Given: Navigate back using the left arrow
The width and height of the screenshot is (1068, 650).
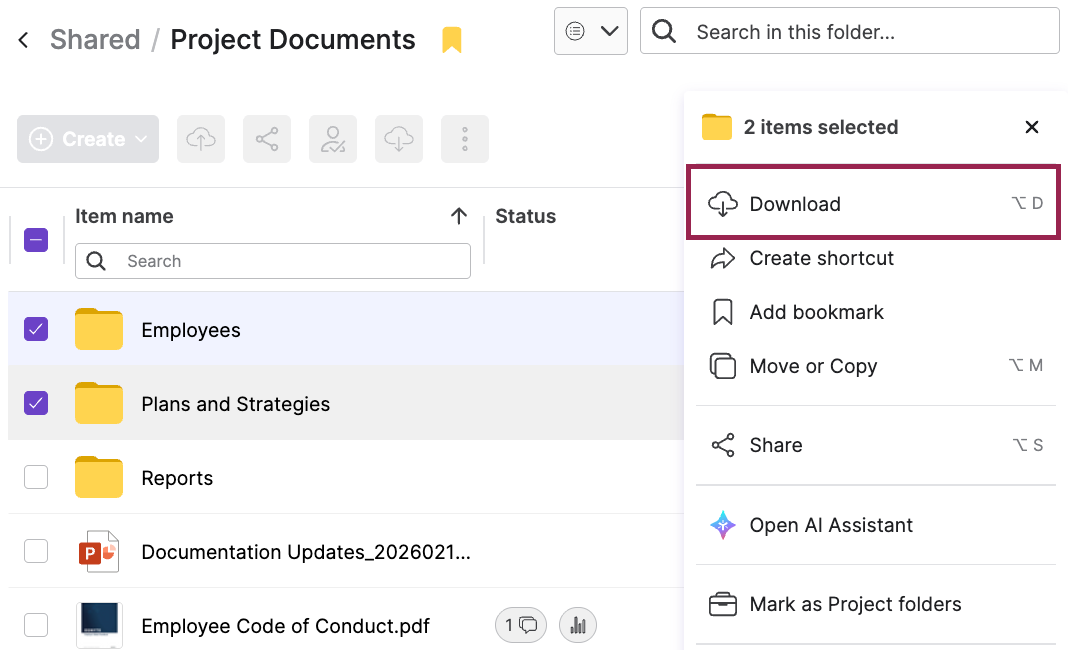Looking at the screenshot, I should [24, 40].
